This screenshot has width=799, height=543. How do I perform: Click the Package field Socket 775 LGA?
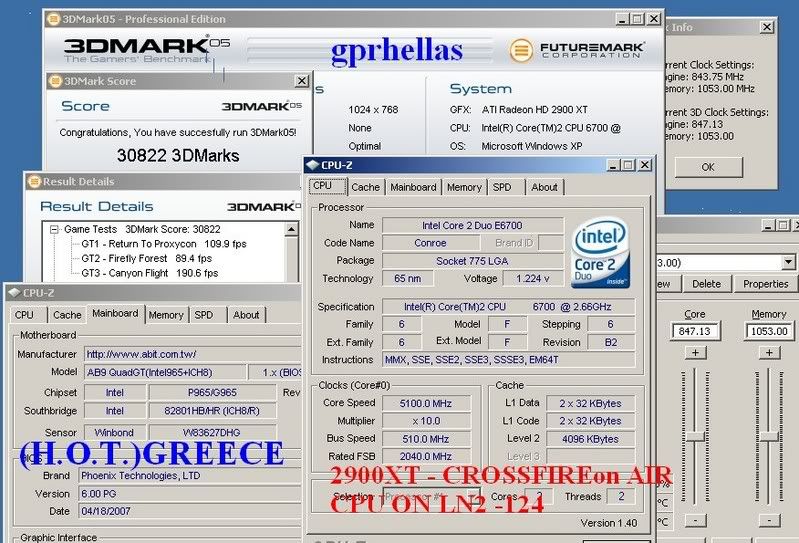pos(473,261)
